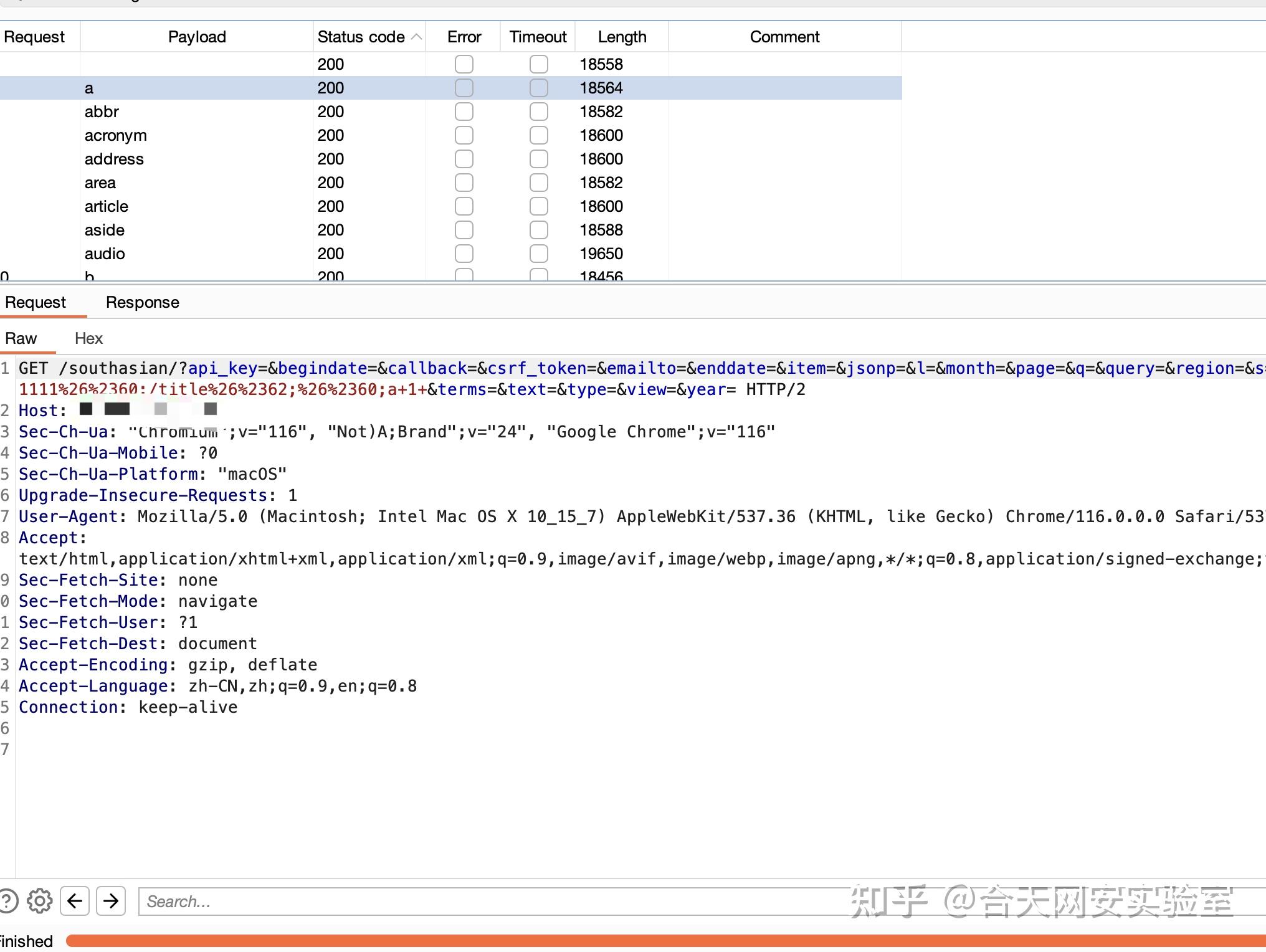Sort results by the Length column

[x=621, y=37]
